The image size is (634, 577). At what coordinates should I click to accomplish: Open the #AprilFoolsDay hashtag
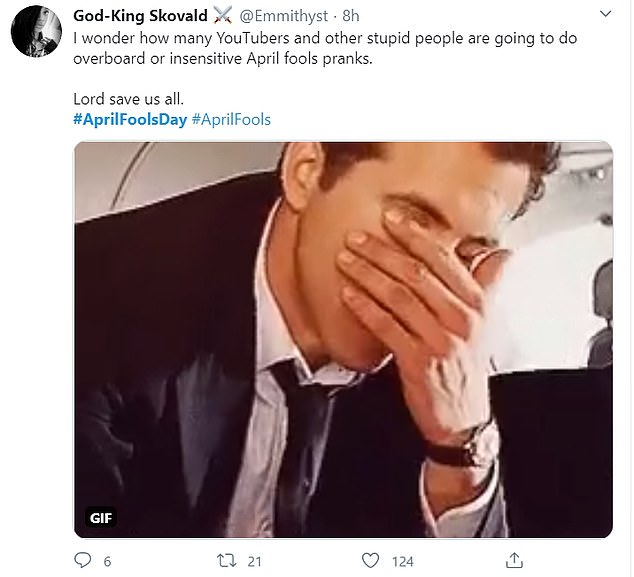coord(128,120)
